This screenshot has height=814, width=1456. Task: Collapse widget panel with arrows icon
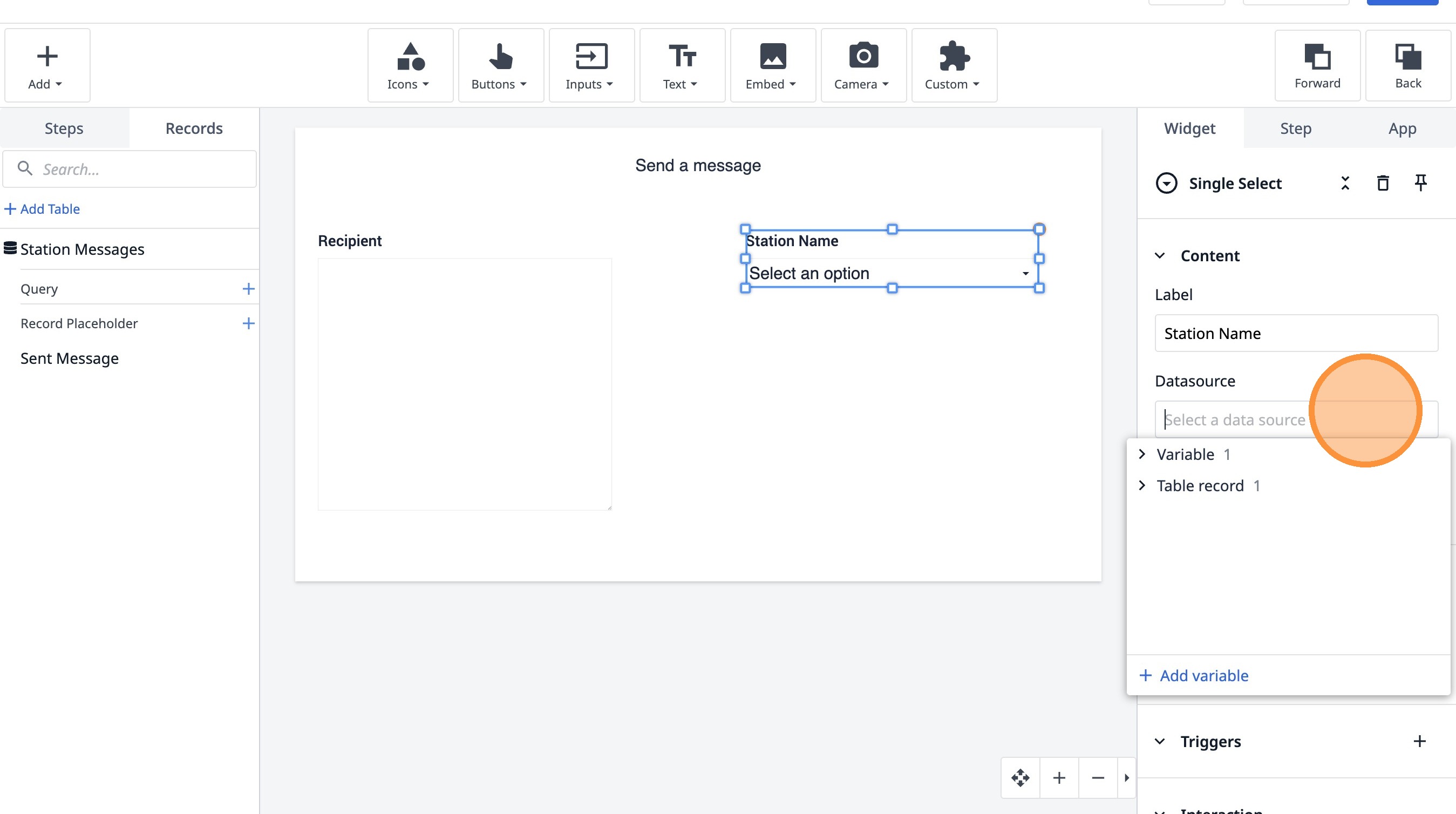coord(1345,183)
